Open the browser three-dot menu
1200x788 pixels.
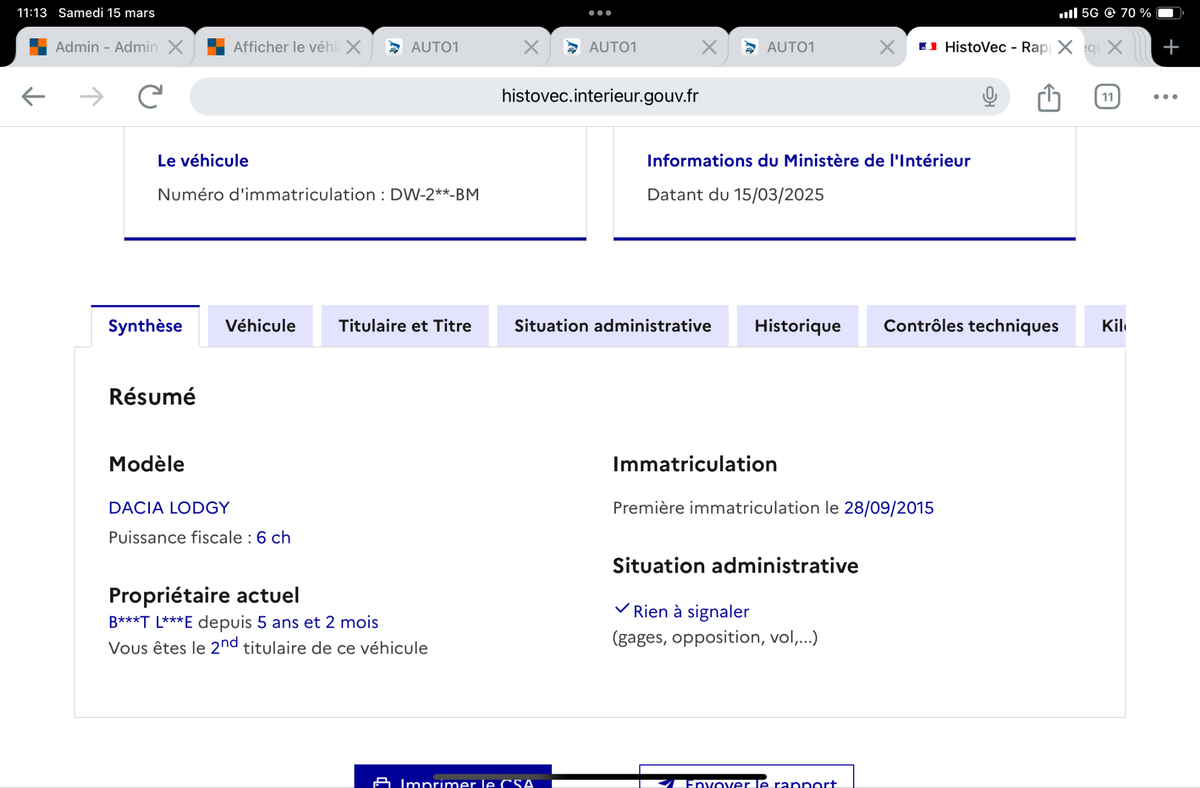click(x=1165, y=97)
